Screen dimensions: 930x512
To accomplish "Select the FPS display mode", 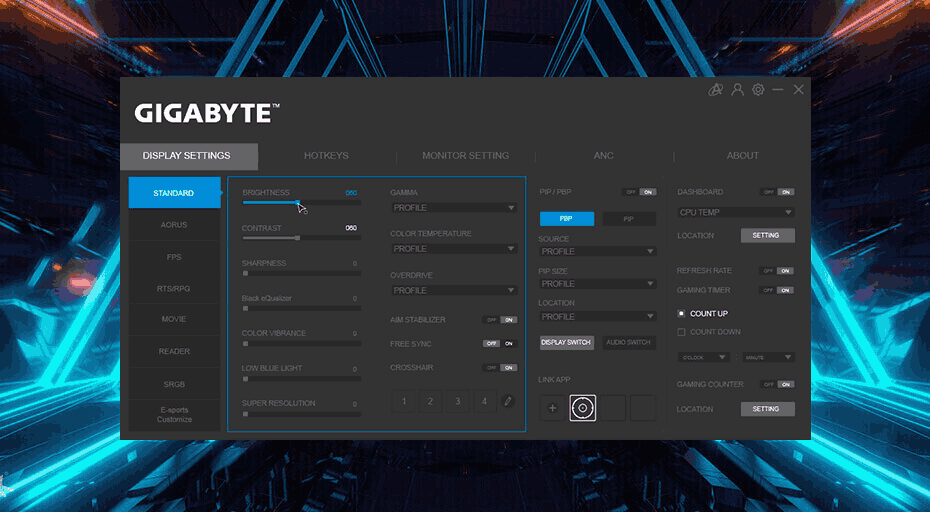I will [x=174, y=257].
